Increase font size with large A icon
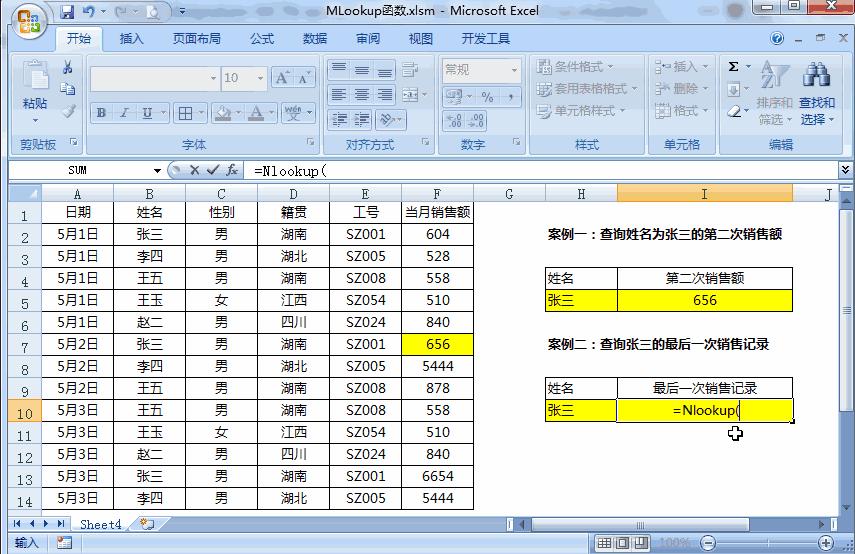Viewport: 855px width, 554px height. (x=282, y=78)
